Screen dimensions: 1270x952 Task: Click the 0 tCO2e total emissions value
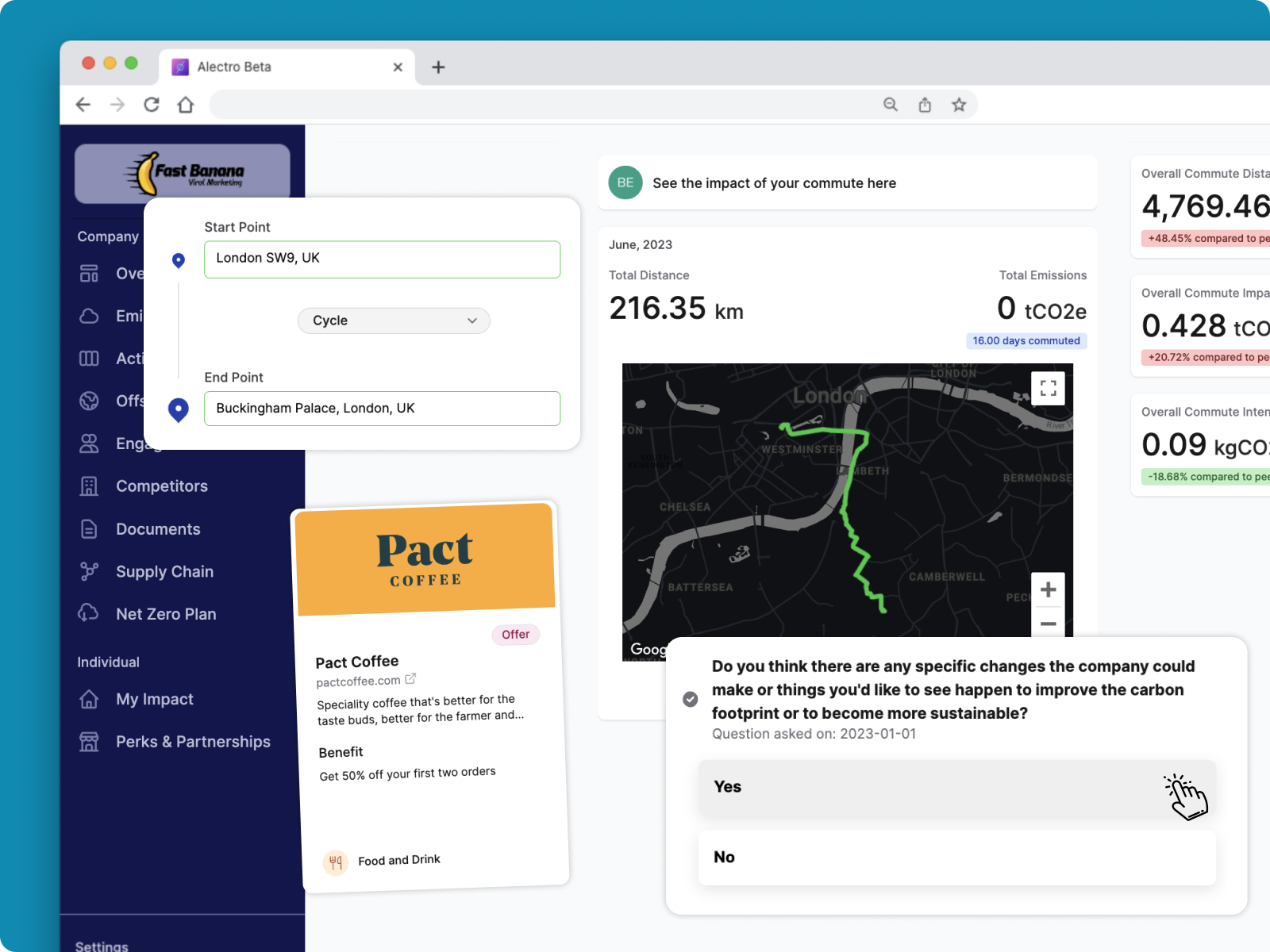coord(1041,309)
